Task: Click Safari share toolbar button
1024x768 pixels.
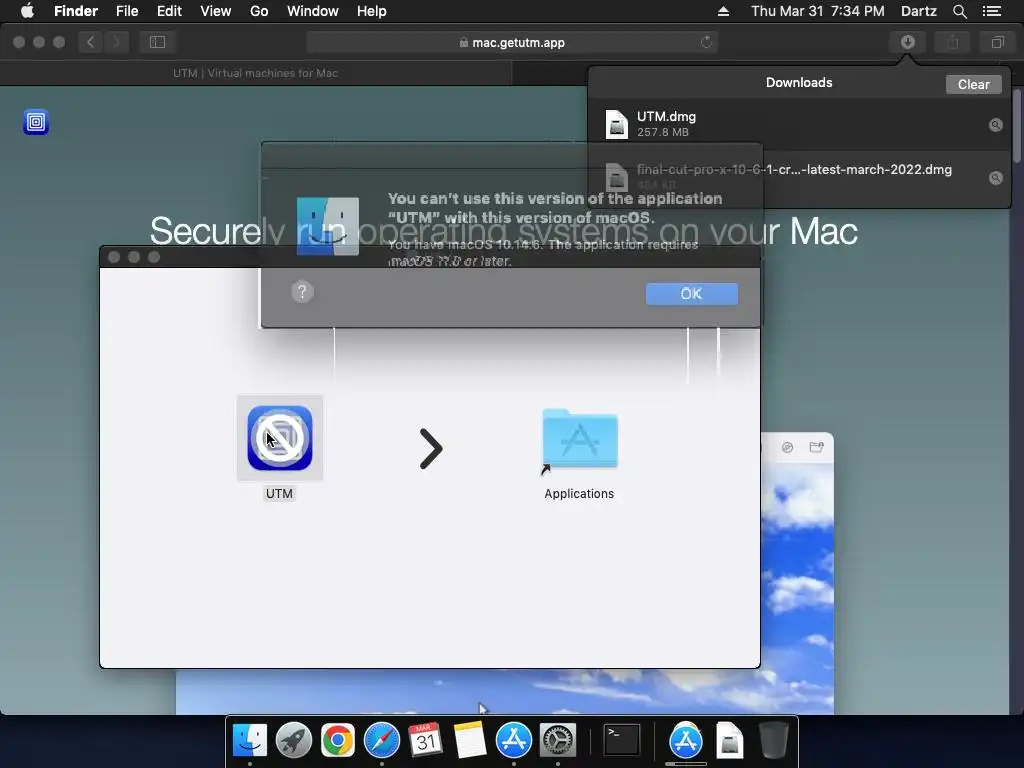Action: pyautogui.click(x=953, y=42)
